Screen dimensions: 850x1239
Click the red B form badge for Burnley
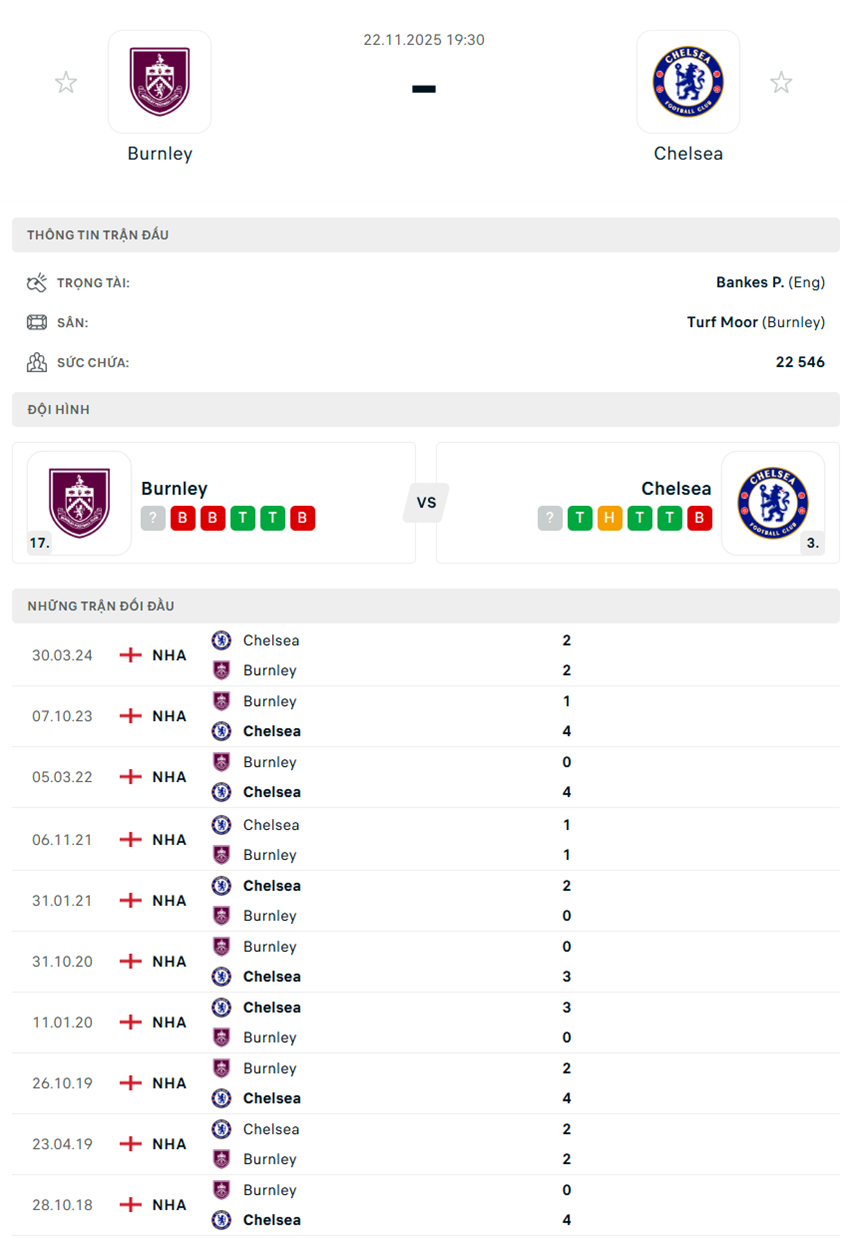(183, 518)
